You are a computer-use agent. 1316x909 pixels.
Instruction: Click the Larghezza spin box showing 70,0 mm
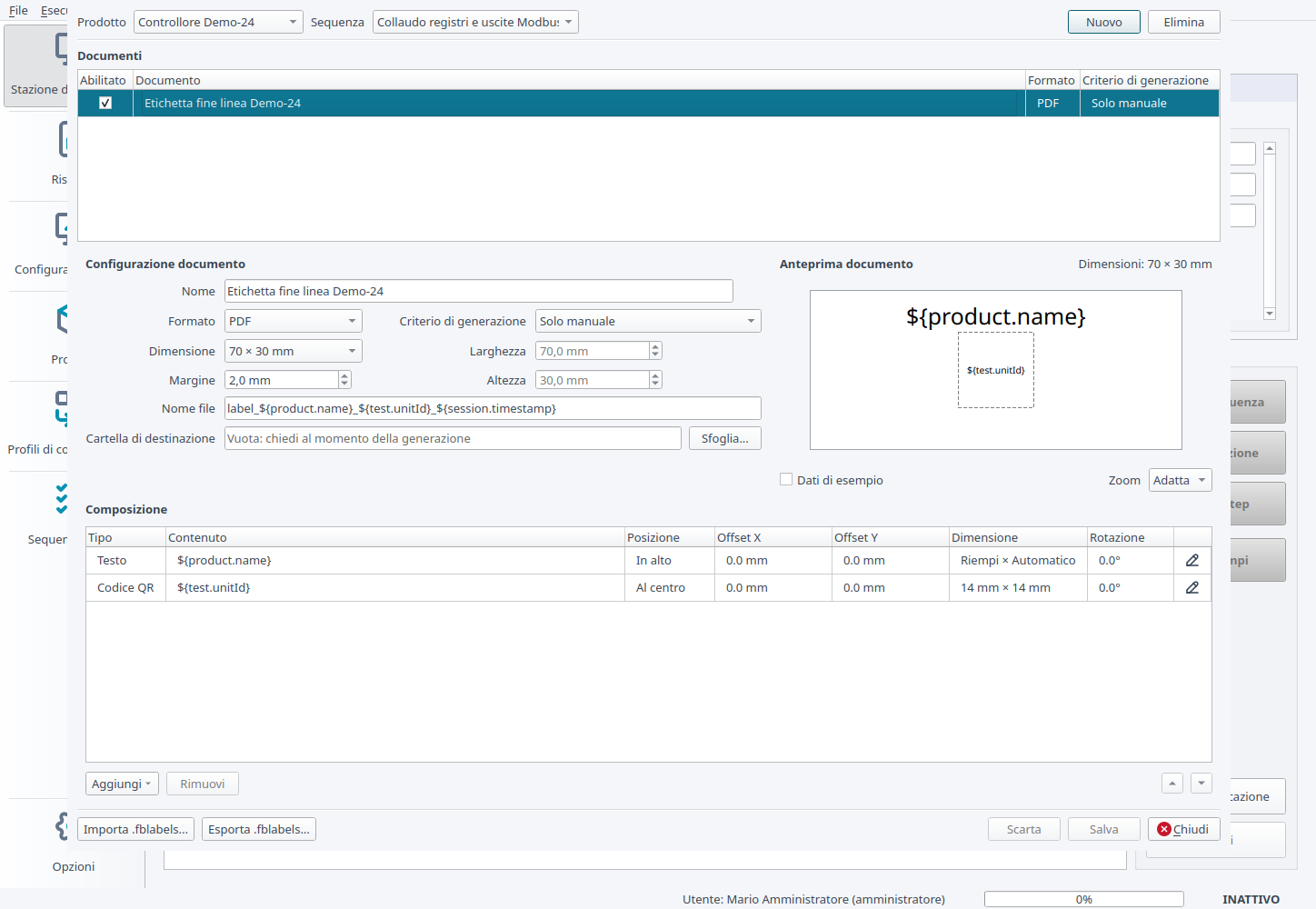598,351
